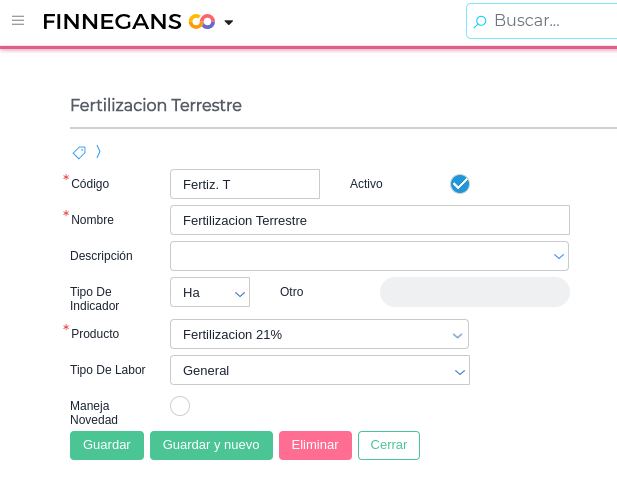Focus the Nombre text field
Viewport: 617px width, 477px height.
(x=370, y=220)
